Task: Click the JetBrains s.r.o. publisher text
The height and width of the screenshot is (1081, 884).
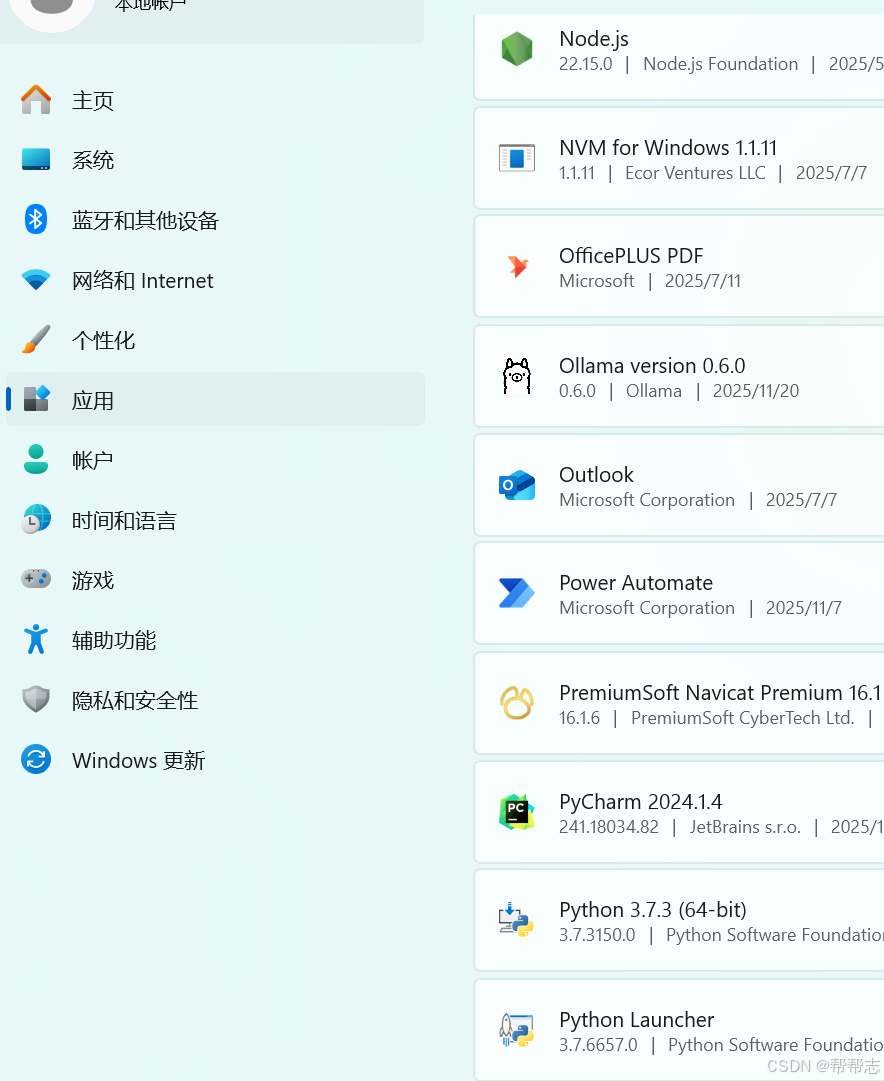Action: tap(745, 826)
